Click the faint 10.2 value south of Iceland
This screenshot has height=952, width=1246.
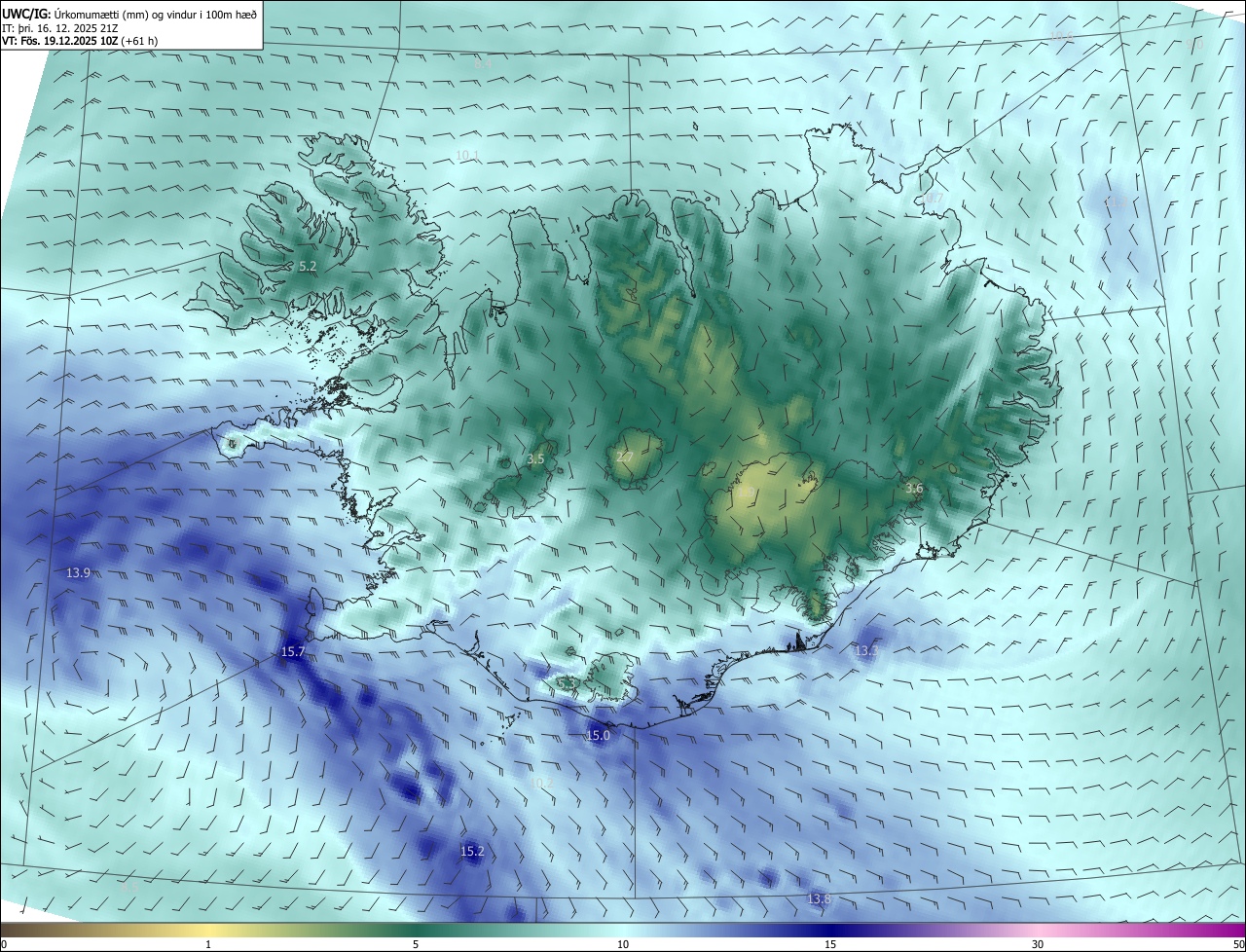coord(541,782)
